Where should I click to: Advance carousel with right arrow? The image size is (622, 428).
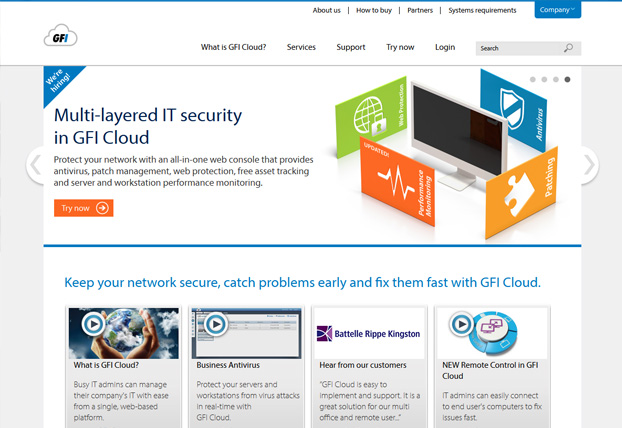click(589, 165)
